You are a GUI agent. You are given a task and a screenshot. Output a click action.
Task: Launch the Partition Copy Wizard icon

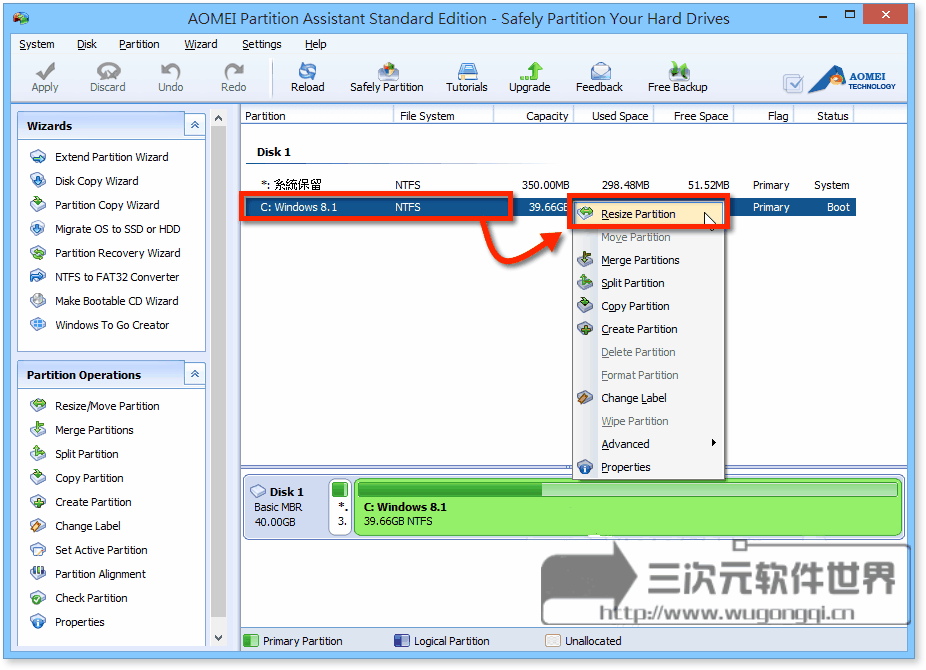pos(38,205)
